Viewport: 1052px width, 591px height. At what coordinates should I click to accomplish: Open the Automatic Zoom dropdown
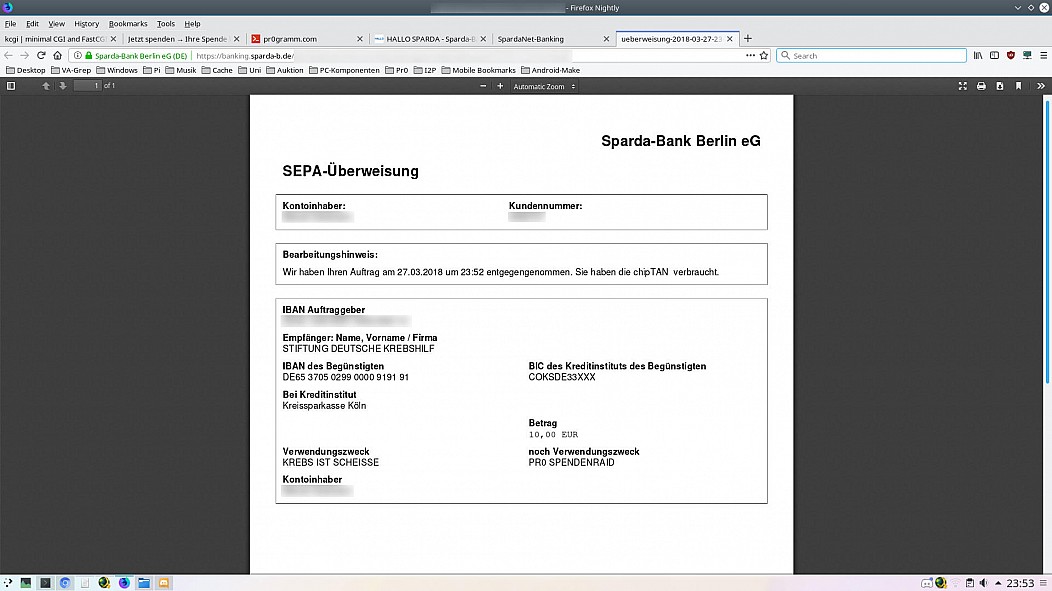tap(544, 87)
